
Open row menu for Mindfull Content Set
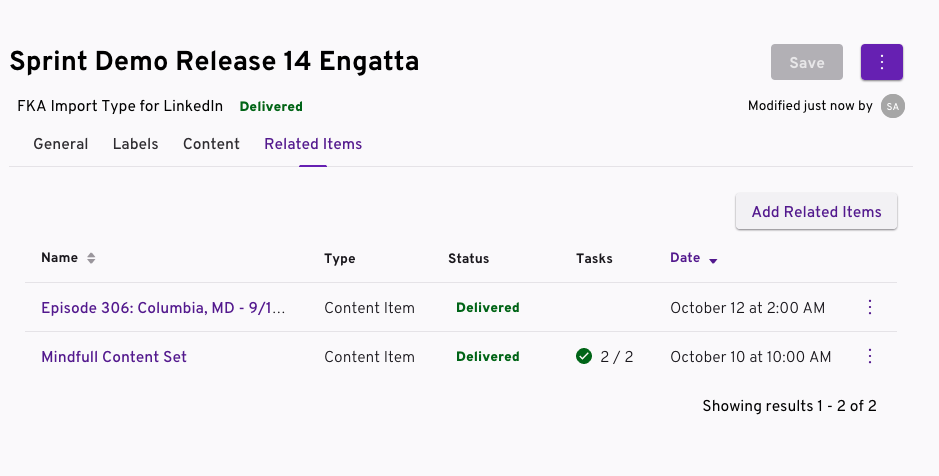(x=869, y=356)
